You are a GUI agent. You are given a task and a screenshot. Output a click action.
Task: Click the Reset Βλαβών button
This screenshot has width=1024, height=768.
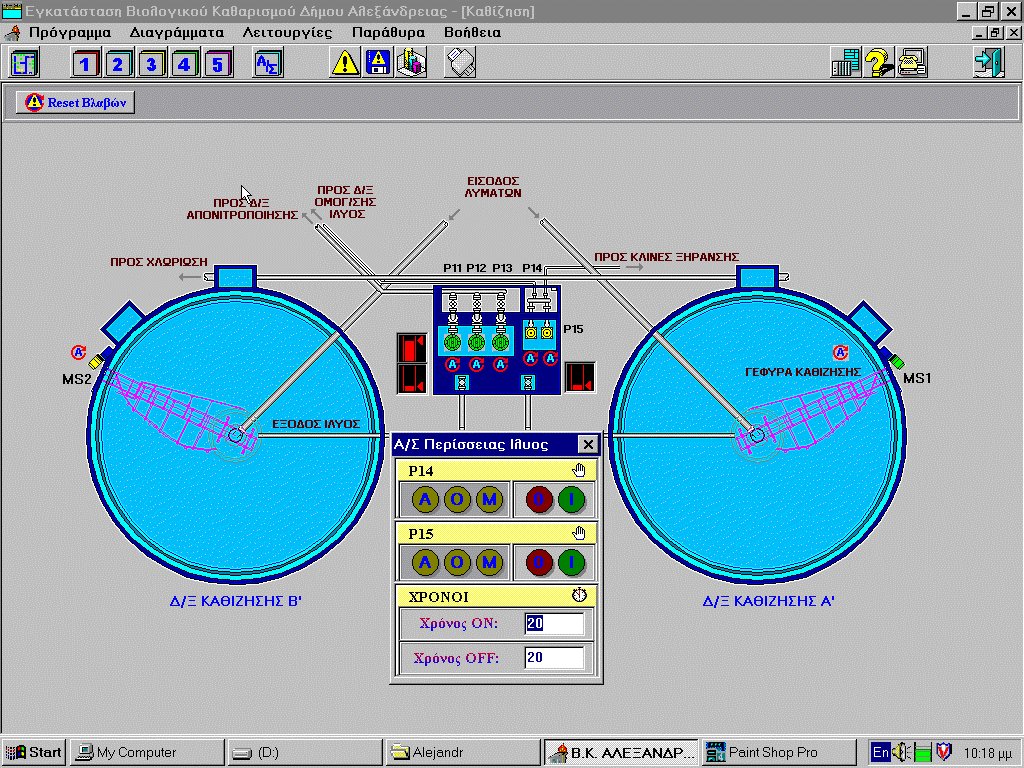pyautogui.click(x=75, y=102)
